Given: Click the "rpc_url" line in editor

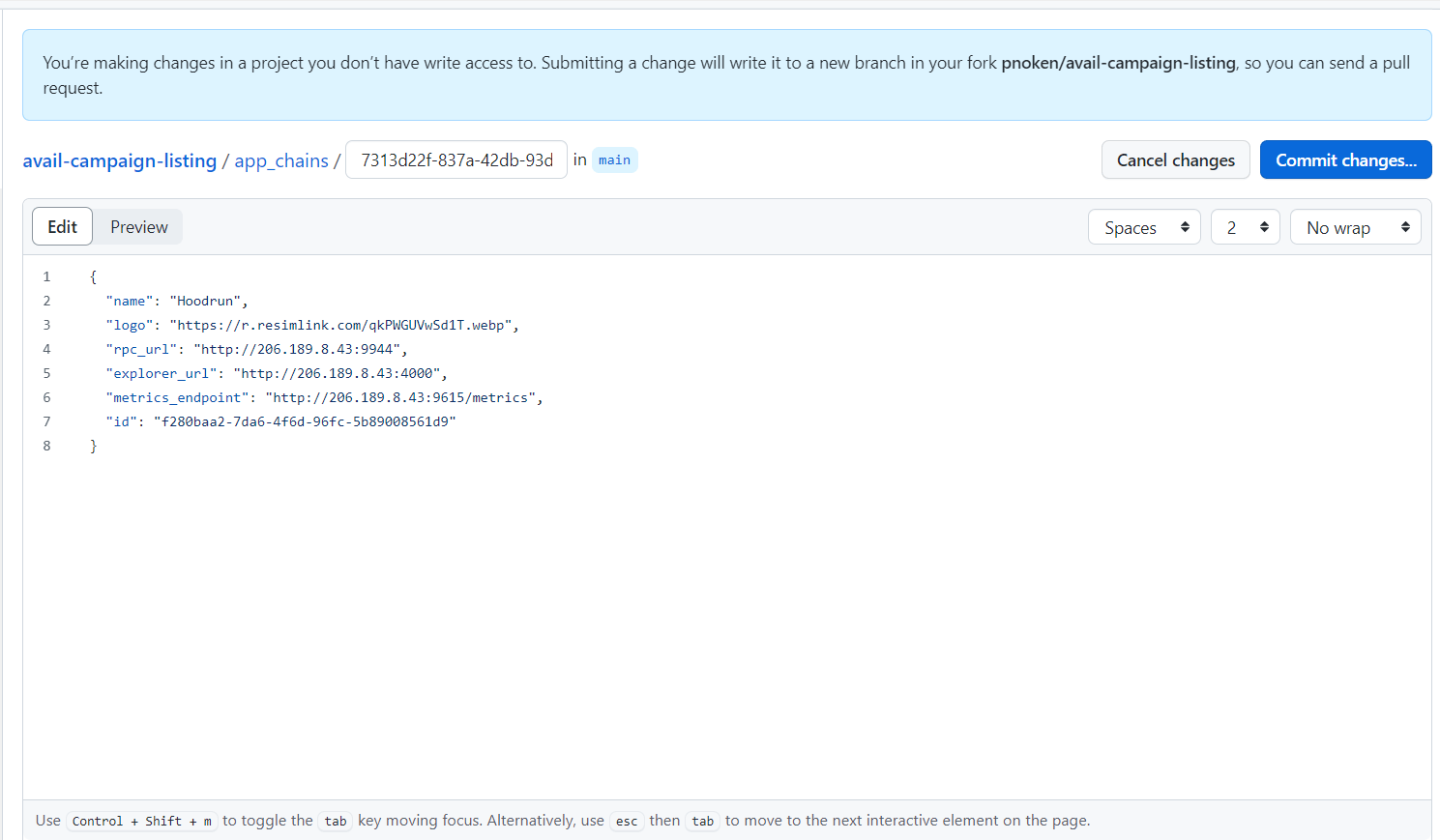Looking at the screenshot, I should (x=256, y=350).
